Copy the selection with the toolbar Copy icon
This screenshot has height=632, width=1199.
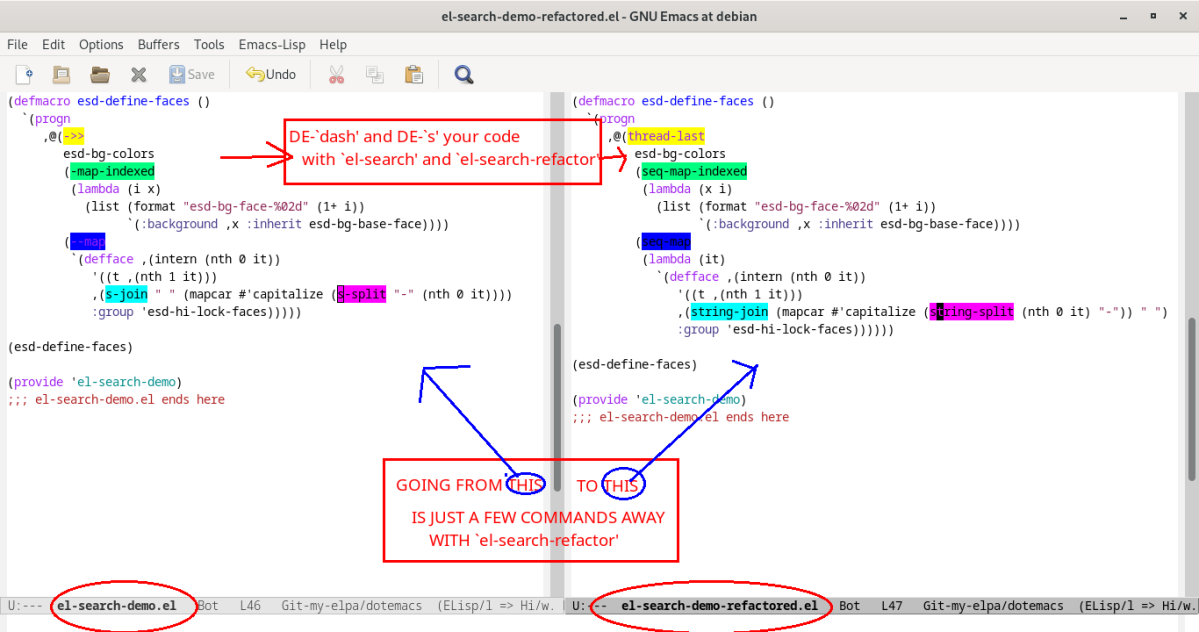click(x=375, y=74)
